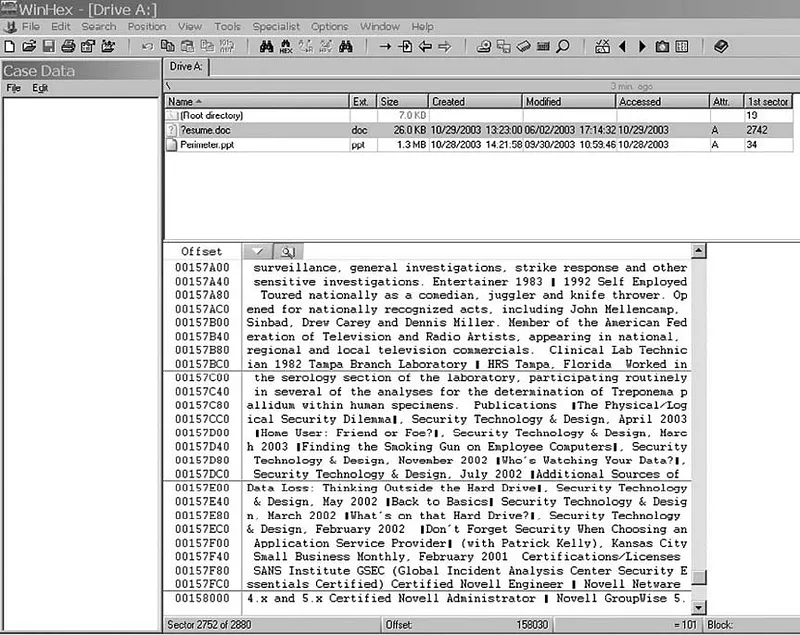Click the Find Hex Values icon
Screen dimensions: 800x635
(286, 47)
